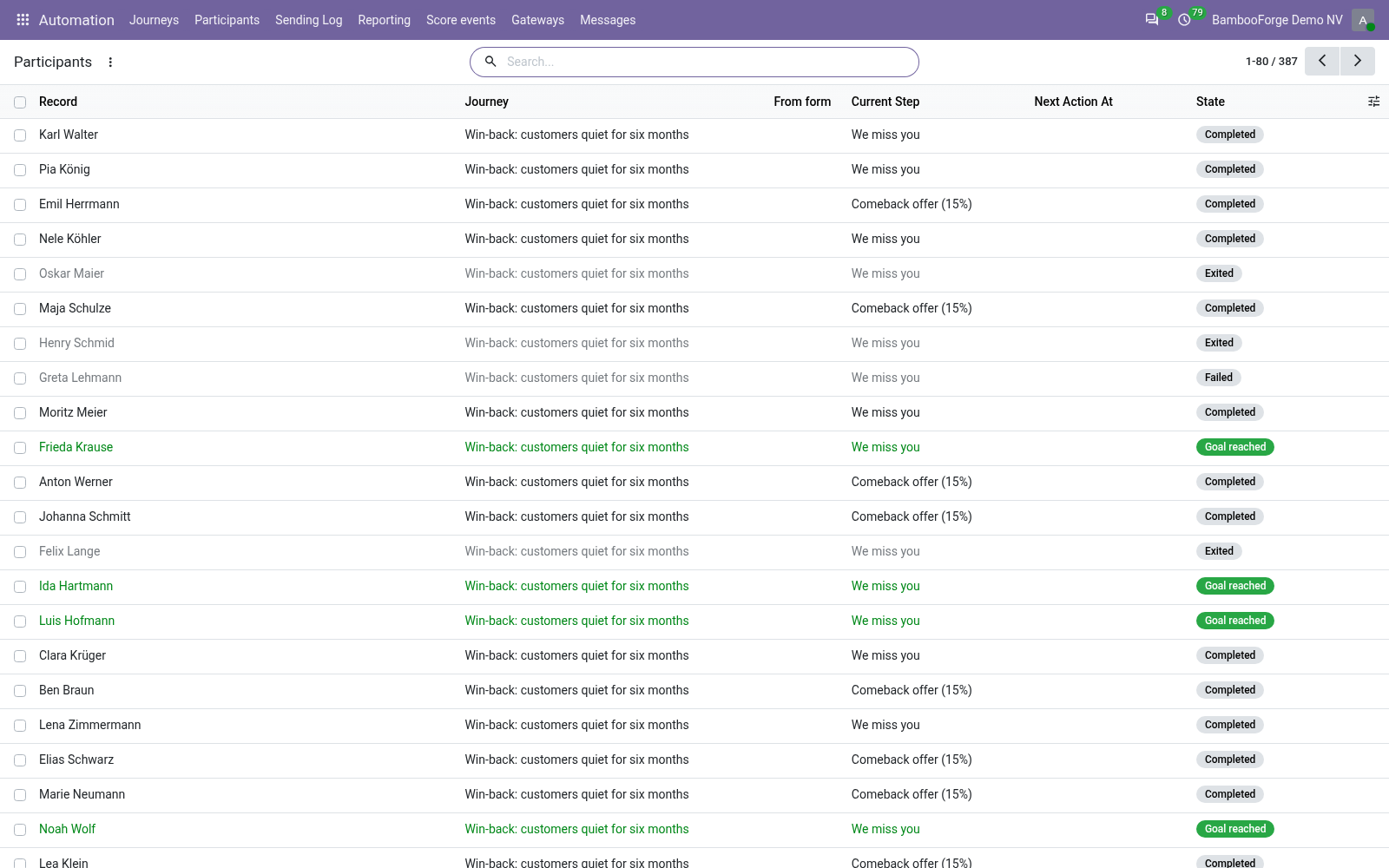Focus the Search input field
Viewport: 1389px width, 868px height.
pos(708,62)
